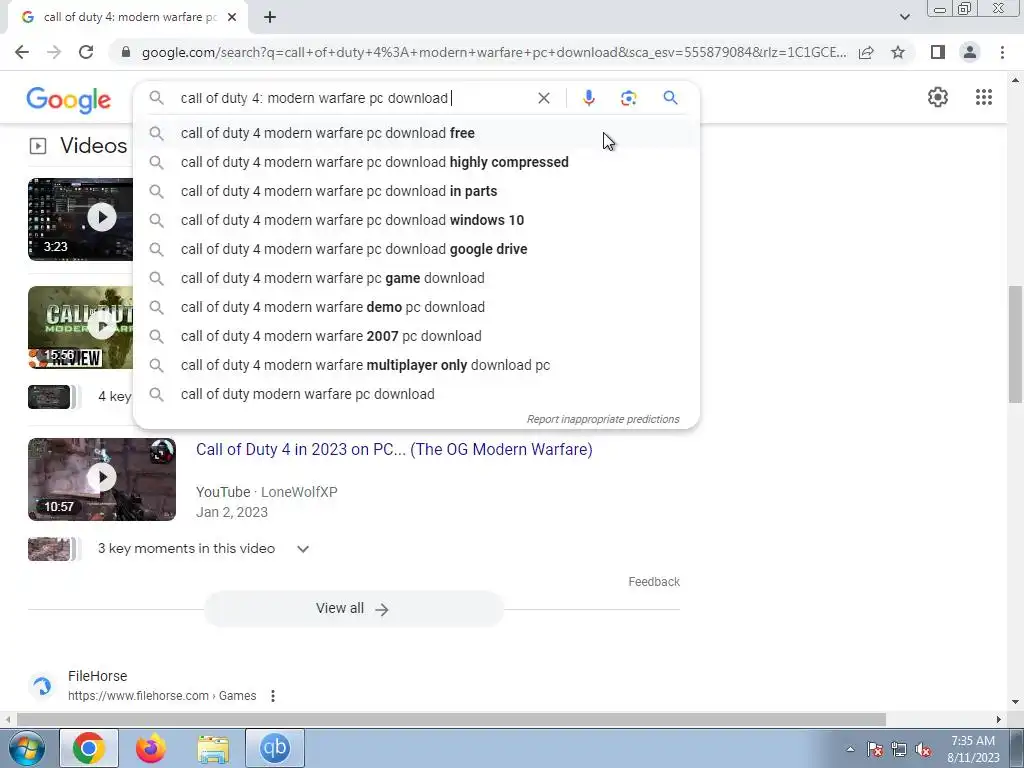Viewport: 1024px width, 768px height.
Task: Open the tab search dropdown arrow
Action: (x=904, y=17)
